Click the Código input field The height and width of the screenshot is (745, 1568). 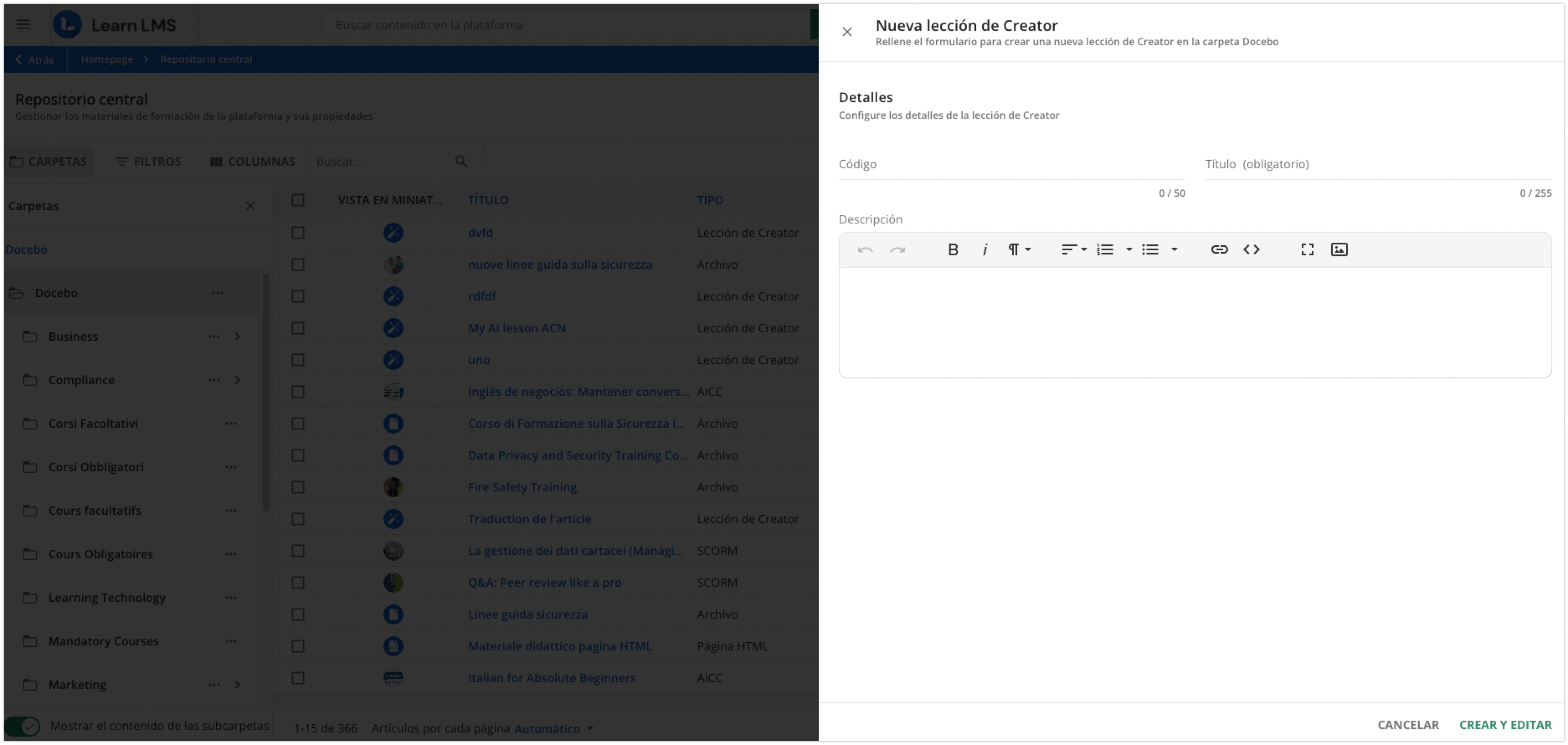coord(1012,164)
